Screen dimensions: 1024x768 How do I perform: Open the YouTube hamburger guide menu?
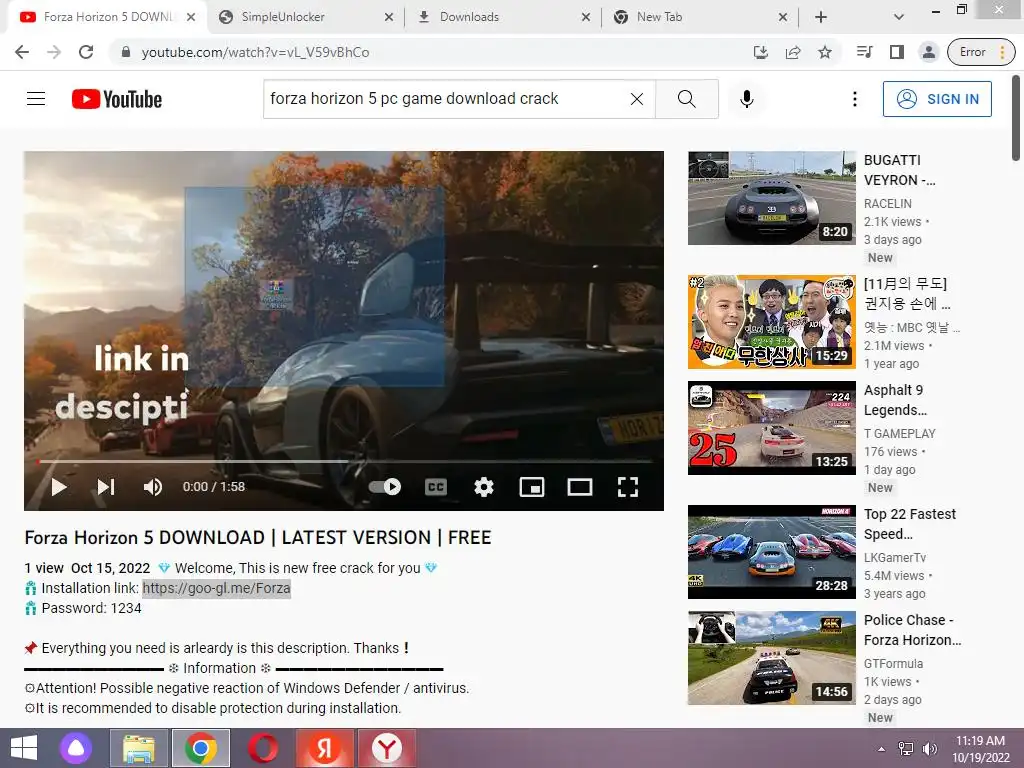(x=36, y=99)
